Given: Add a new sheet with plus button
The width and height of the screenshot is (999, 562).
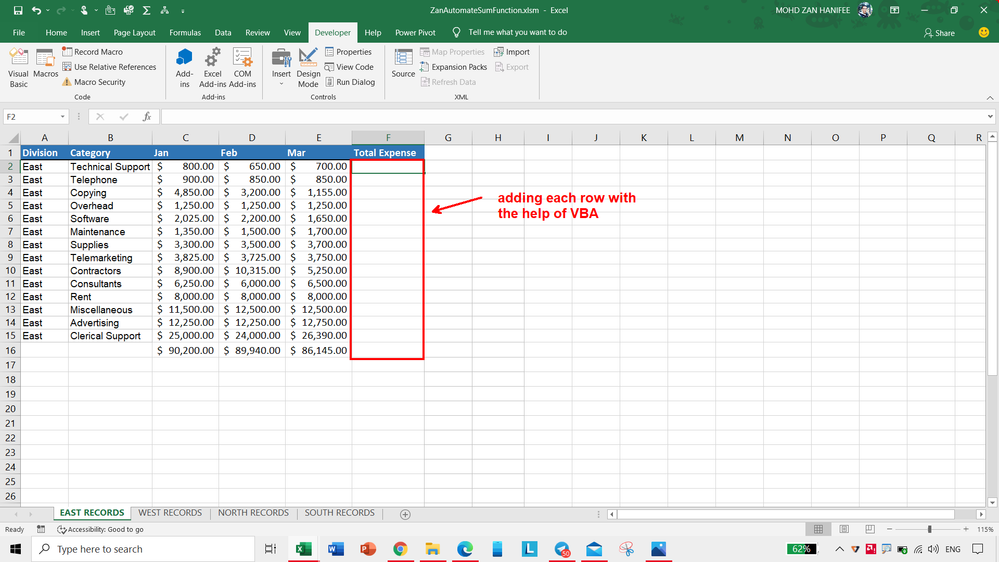Looking at the screenshot, I should click(x=405, y=514).
